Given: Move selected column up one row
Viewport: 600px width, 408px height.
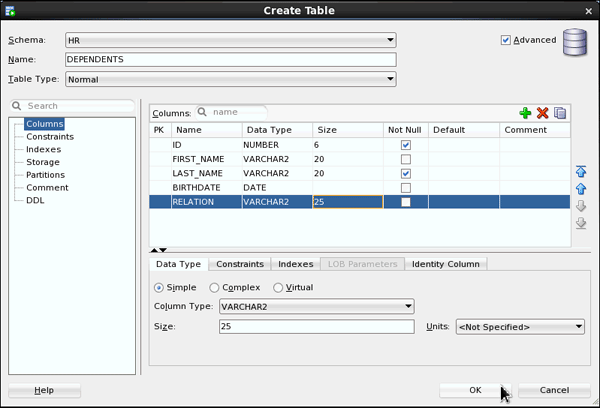Looking at the screenshot, I should pos(581,189).
